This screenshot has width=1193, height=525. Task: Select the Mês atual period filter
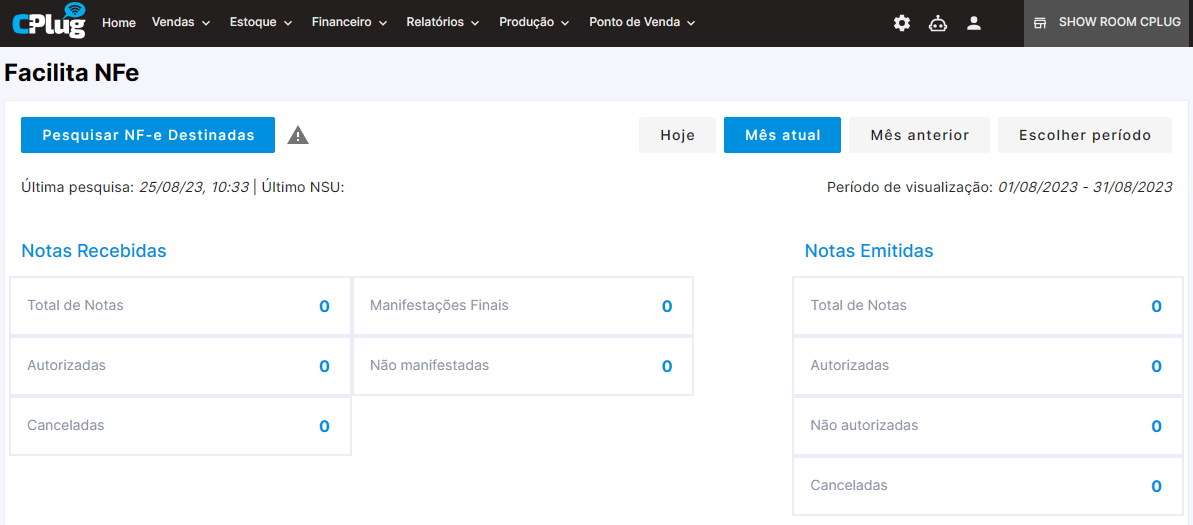tap(782, 135)
